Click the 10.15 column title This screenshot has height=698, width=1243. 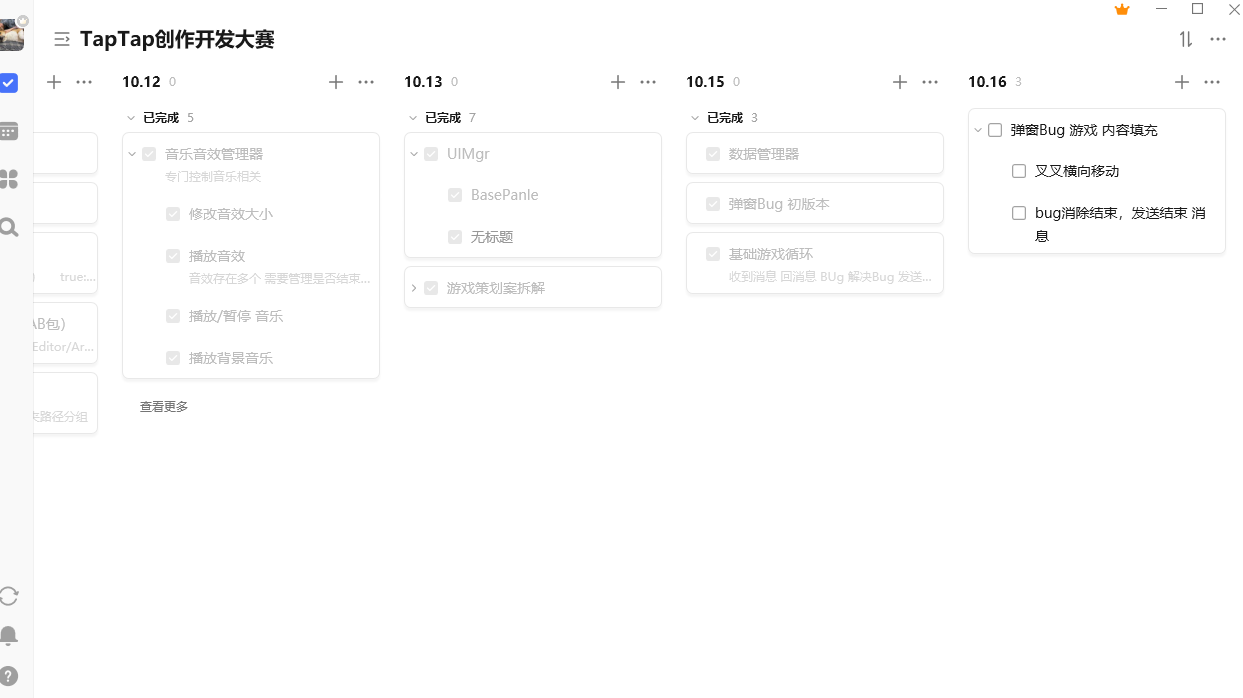point(705,82)
